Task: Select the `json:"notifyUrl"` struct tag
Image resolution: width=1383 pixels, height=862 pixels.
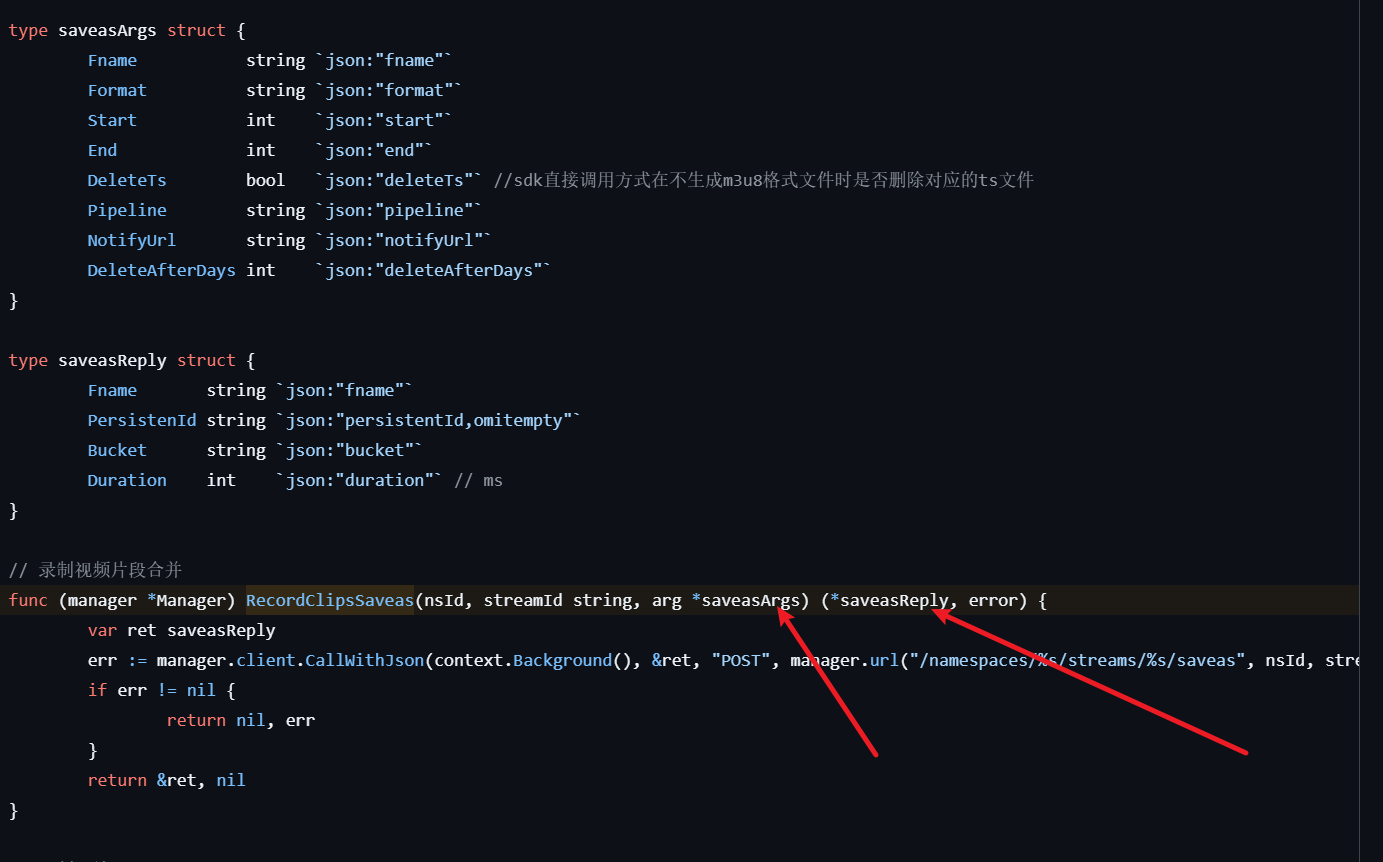Action: [x=404, y=240]
